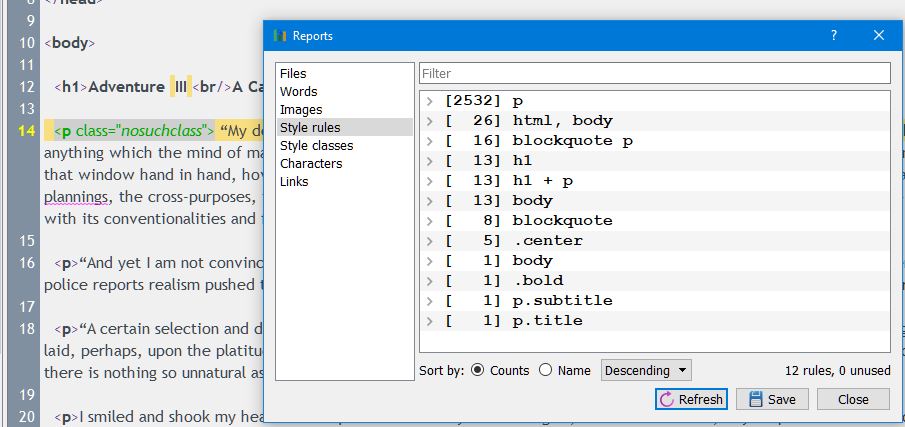Select Characters report
The width and height of the screenshot is (905, 427).
[x=345, y=163]
